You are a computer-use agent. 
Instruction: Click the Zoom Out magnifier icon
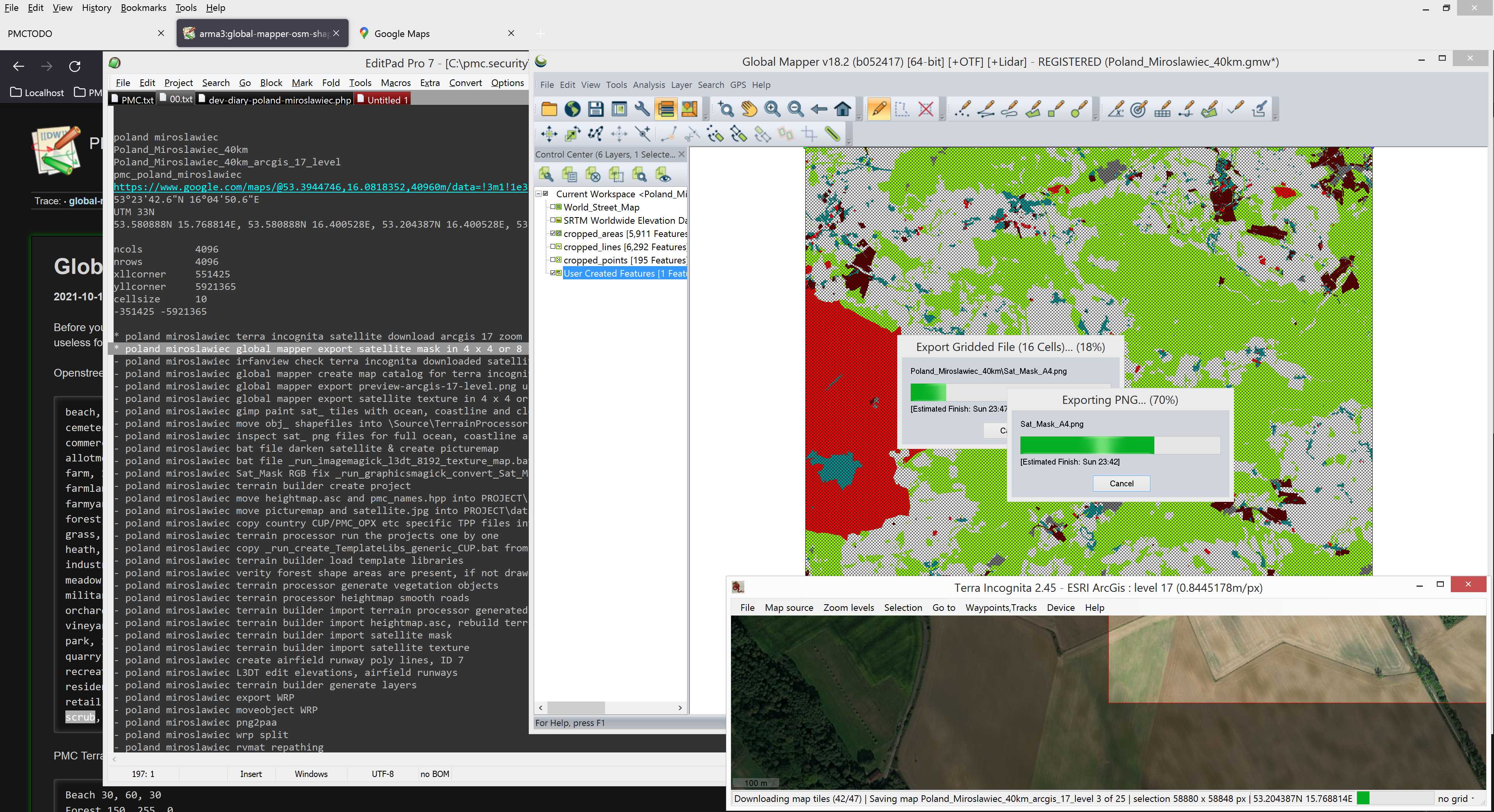pyautogui.click(x=795, y=109)
